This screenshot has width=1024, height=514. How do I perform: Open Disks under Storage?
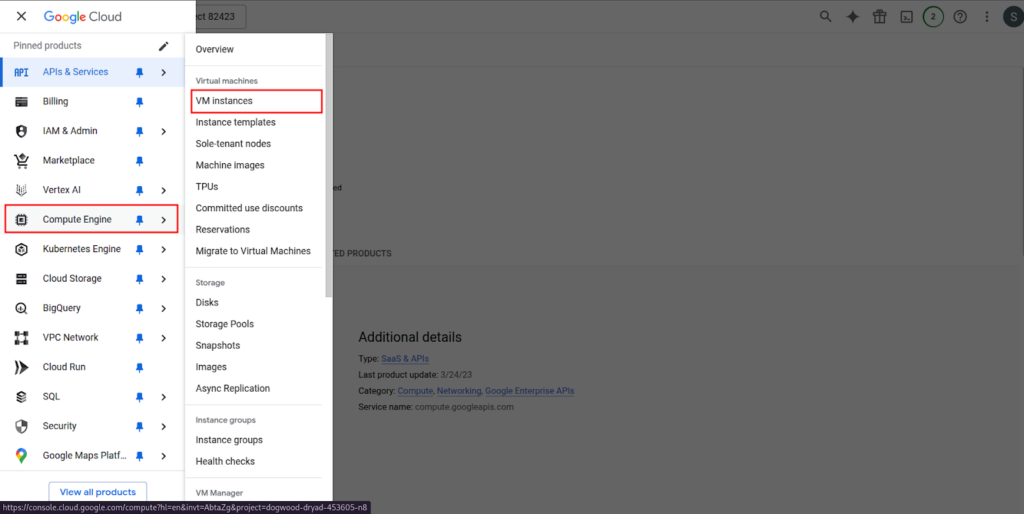(x=207, y=302)
